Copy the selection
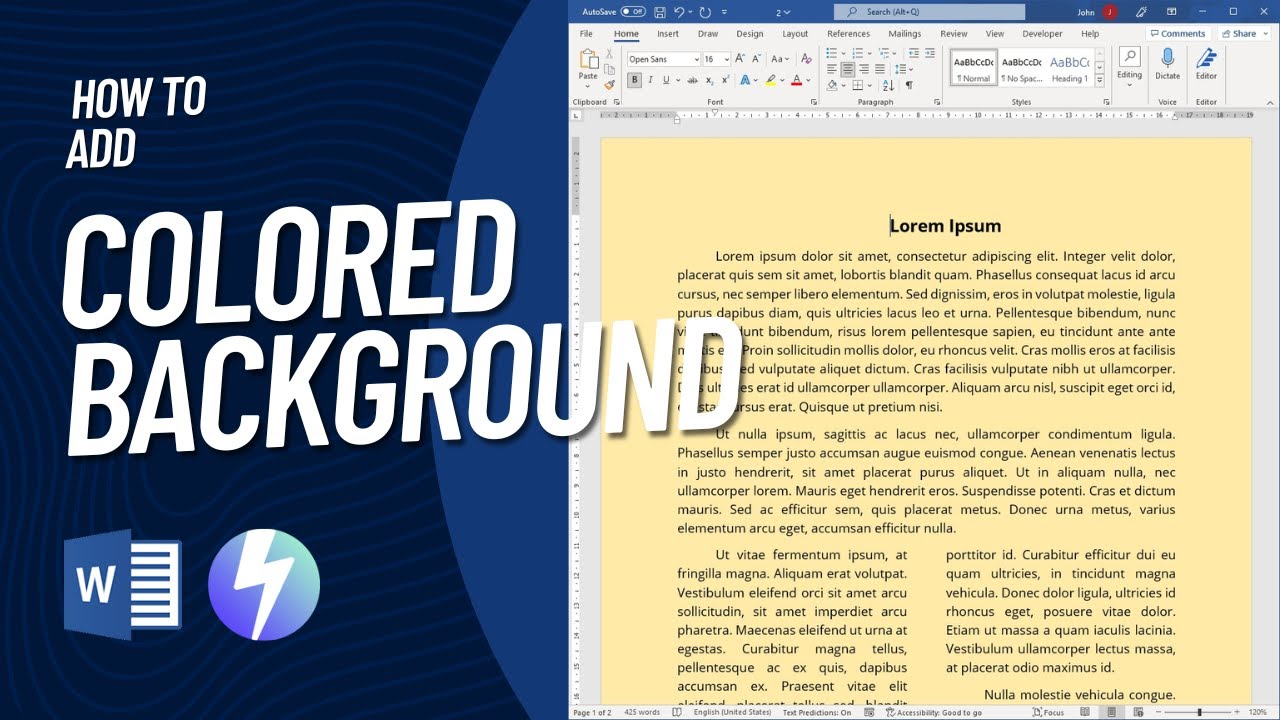Screen dimensions: 1280x720 610,69
